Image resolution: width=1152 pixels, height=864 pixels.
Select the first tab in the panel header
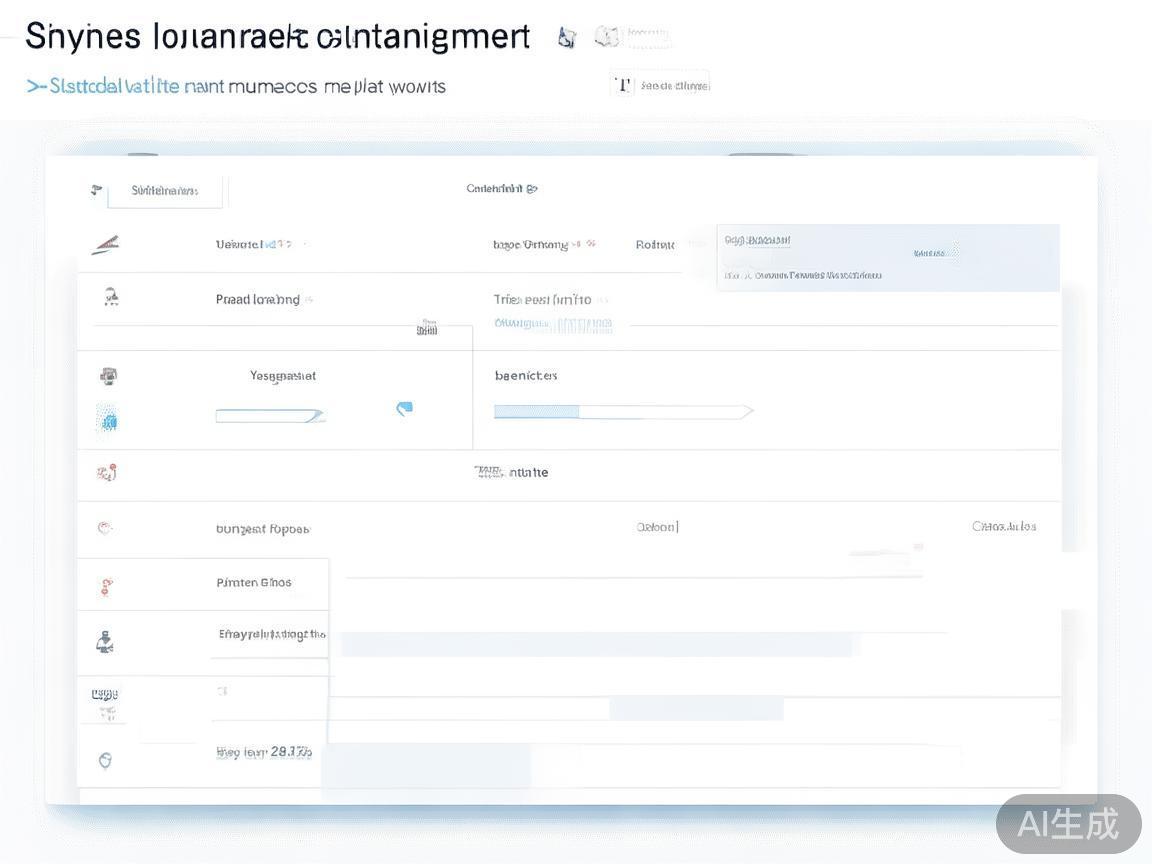click(x=164, y=190)
